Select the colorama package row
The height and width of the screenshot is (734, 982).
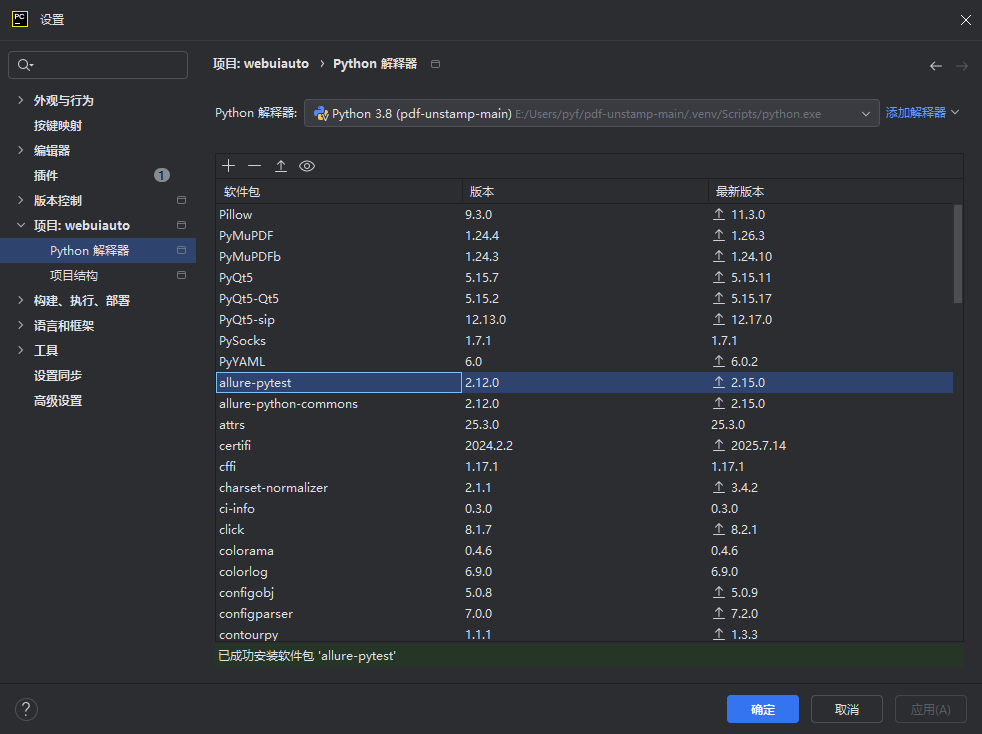point(584,550)
